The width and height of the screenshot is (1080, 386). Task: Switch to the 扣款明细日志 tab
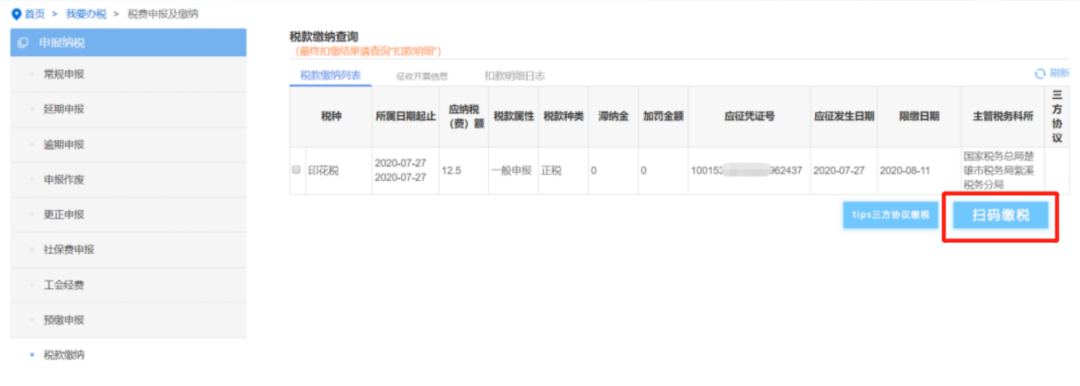pos(515,76)
